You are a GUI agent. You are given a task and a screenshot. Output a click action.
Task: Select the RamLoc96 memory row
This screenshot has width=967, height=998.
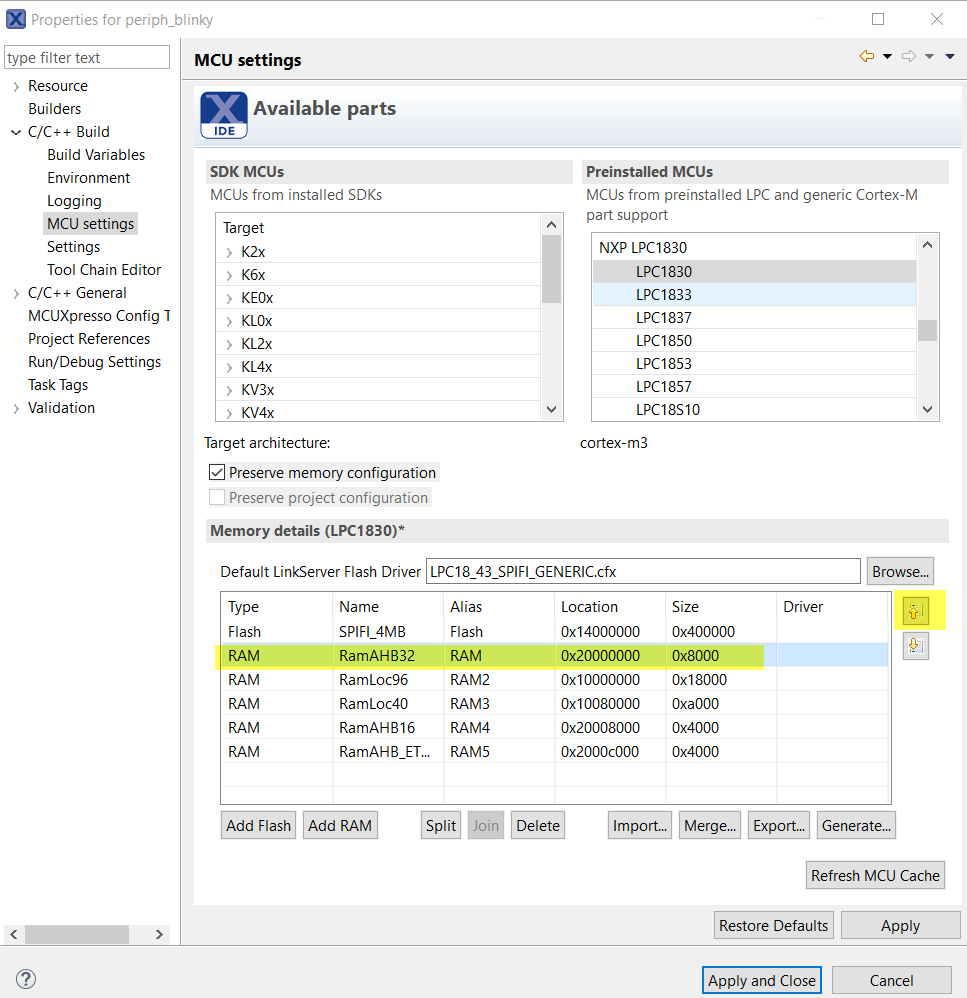pyautogui.click(x=554, y=680)
